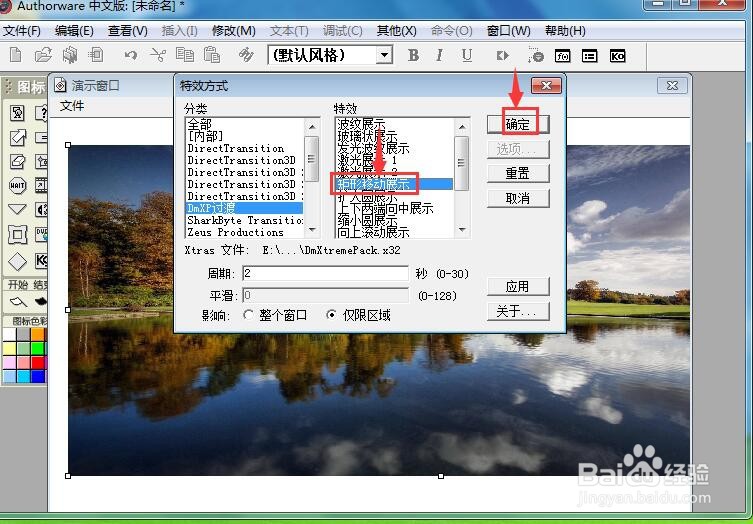Select the 仅限区域 radio button
Viewport: 753px width, 524px height.
click(331, 315)
